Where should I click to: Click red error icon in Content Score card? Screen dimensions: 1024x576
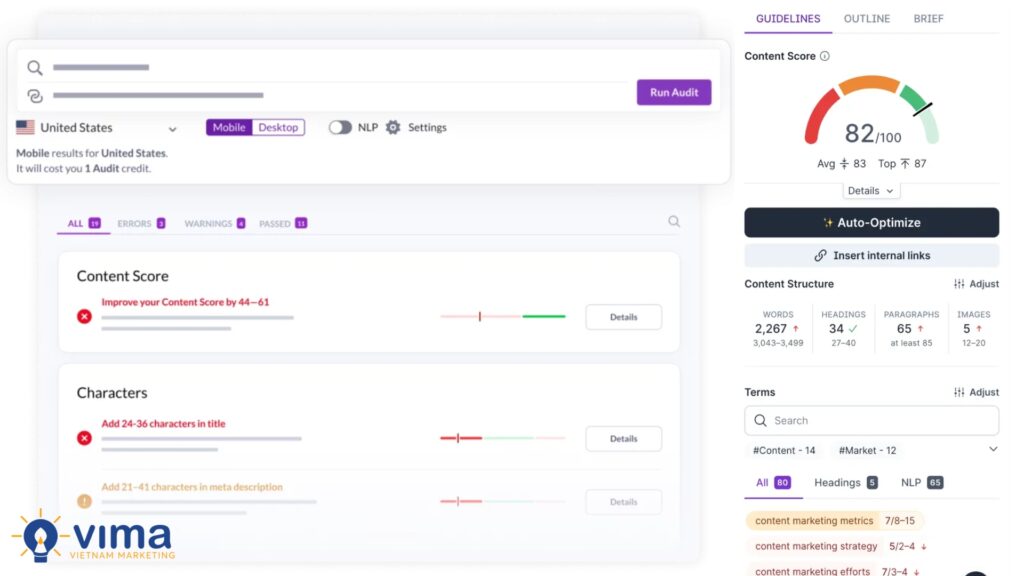(x=84, y=317)
